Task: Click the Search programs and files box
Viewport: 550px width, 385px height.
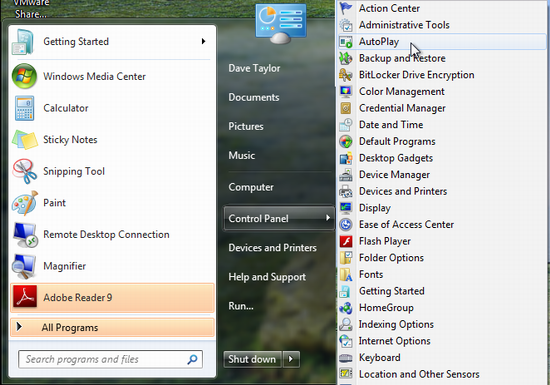Action: [110, 359]
